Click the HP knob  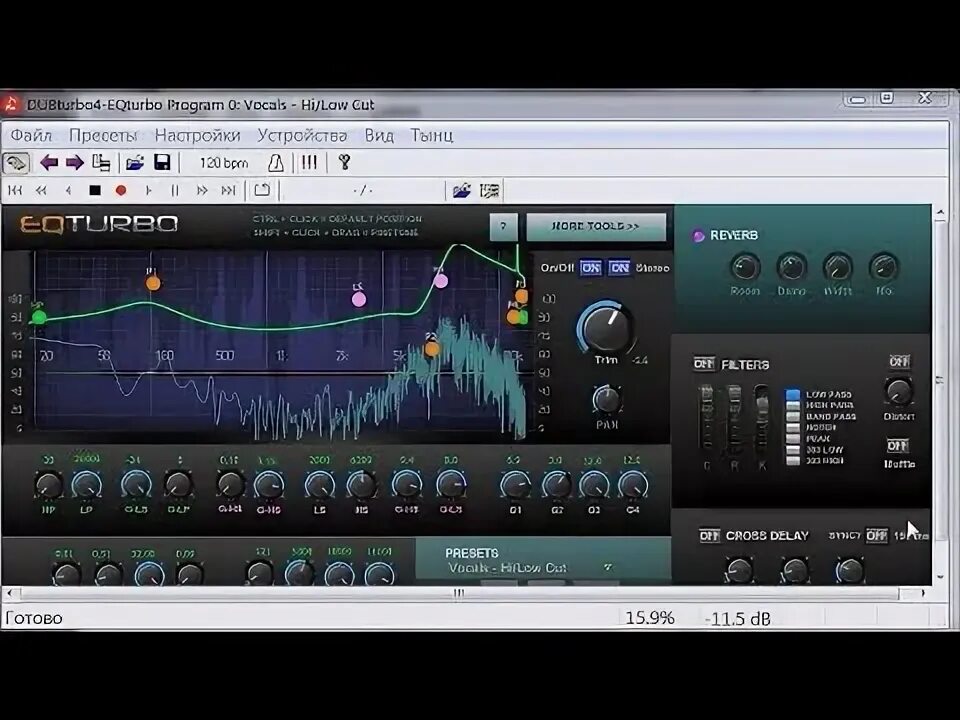(48, 485)
